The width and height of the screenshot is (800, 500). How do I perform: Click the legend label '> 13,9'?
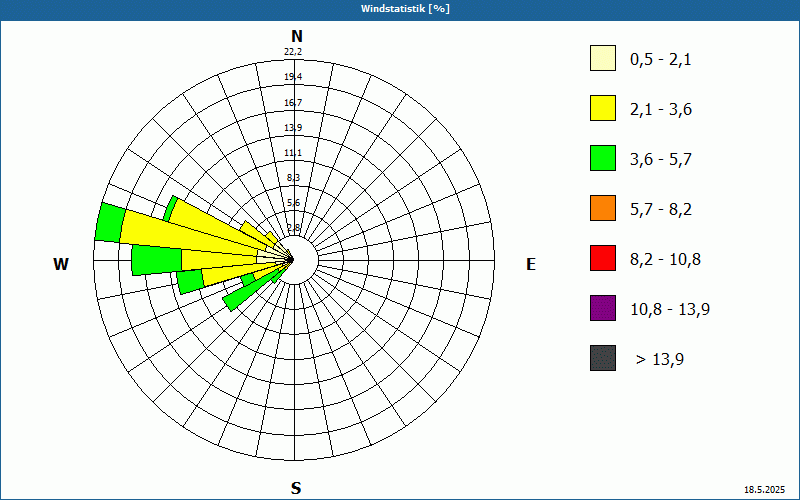pyautogui.click(x=660, y=360)
